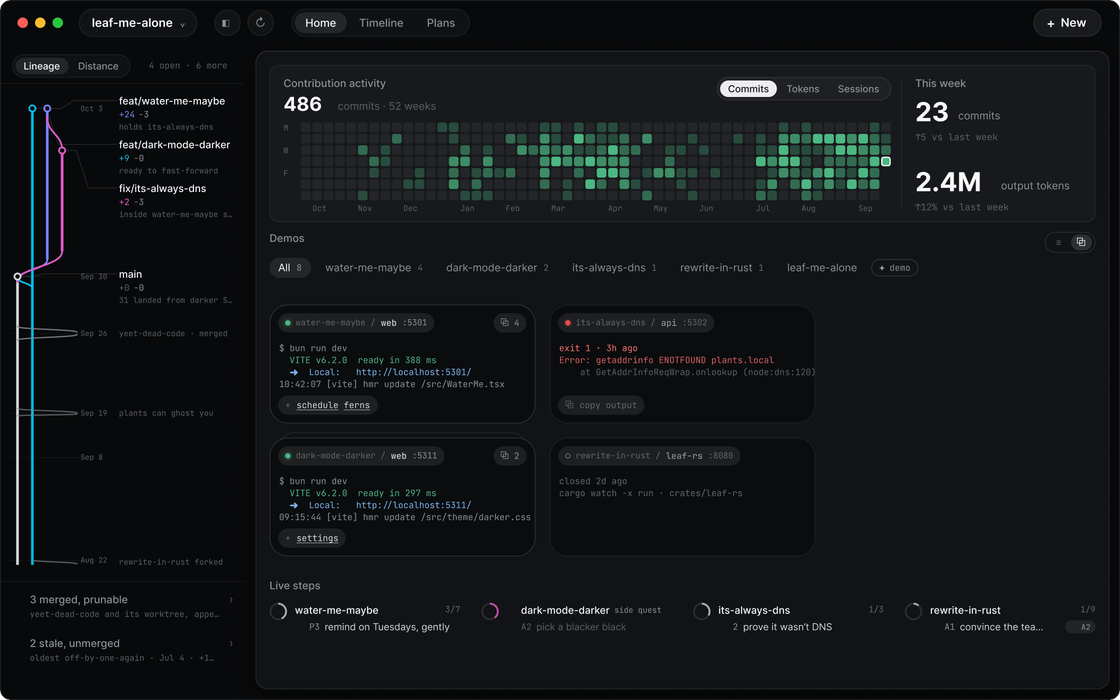Click the + New button
Viewport: 1120px width, 700px height.
tap(1066, 23)
